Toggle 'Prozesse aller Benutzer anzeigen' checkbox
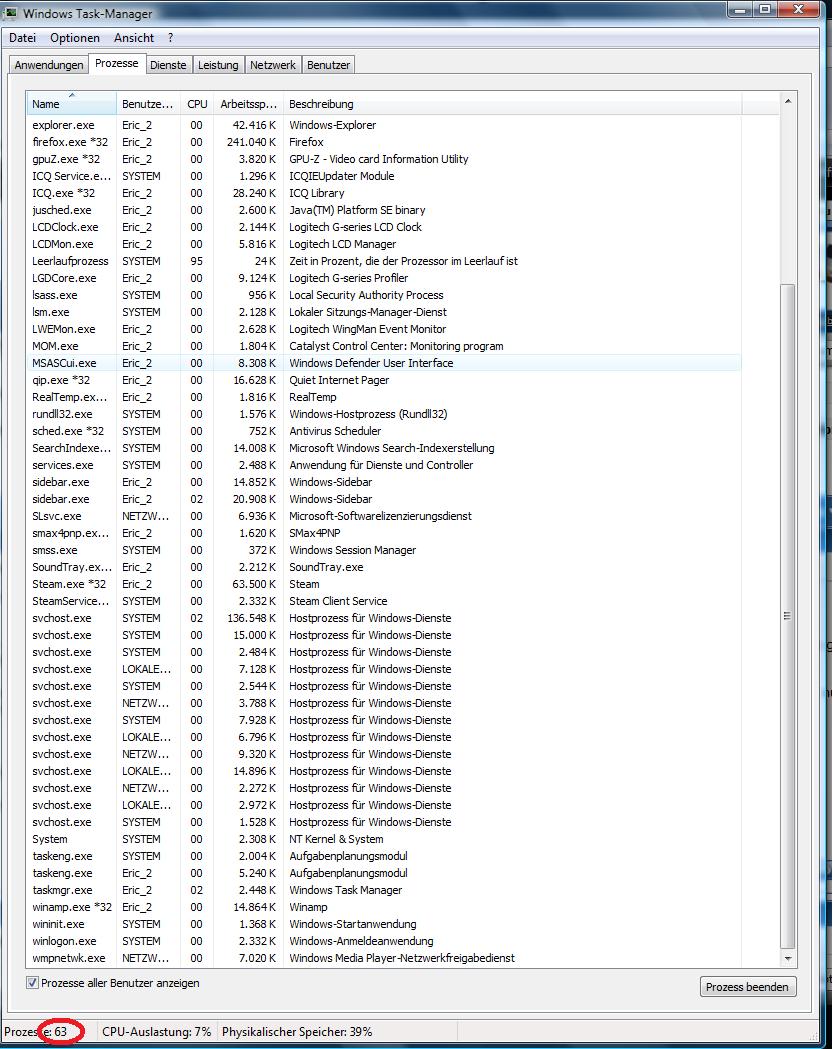The image size is (840, 1049). (x=31, y=983)
